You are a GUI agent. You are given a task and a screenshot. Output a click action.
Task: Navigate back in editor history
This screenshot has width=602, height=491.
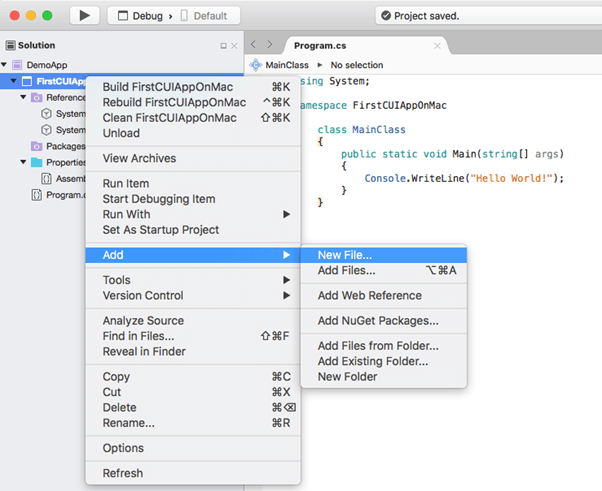pyautogui.click(x=253, y=45)
